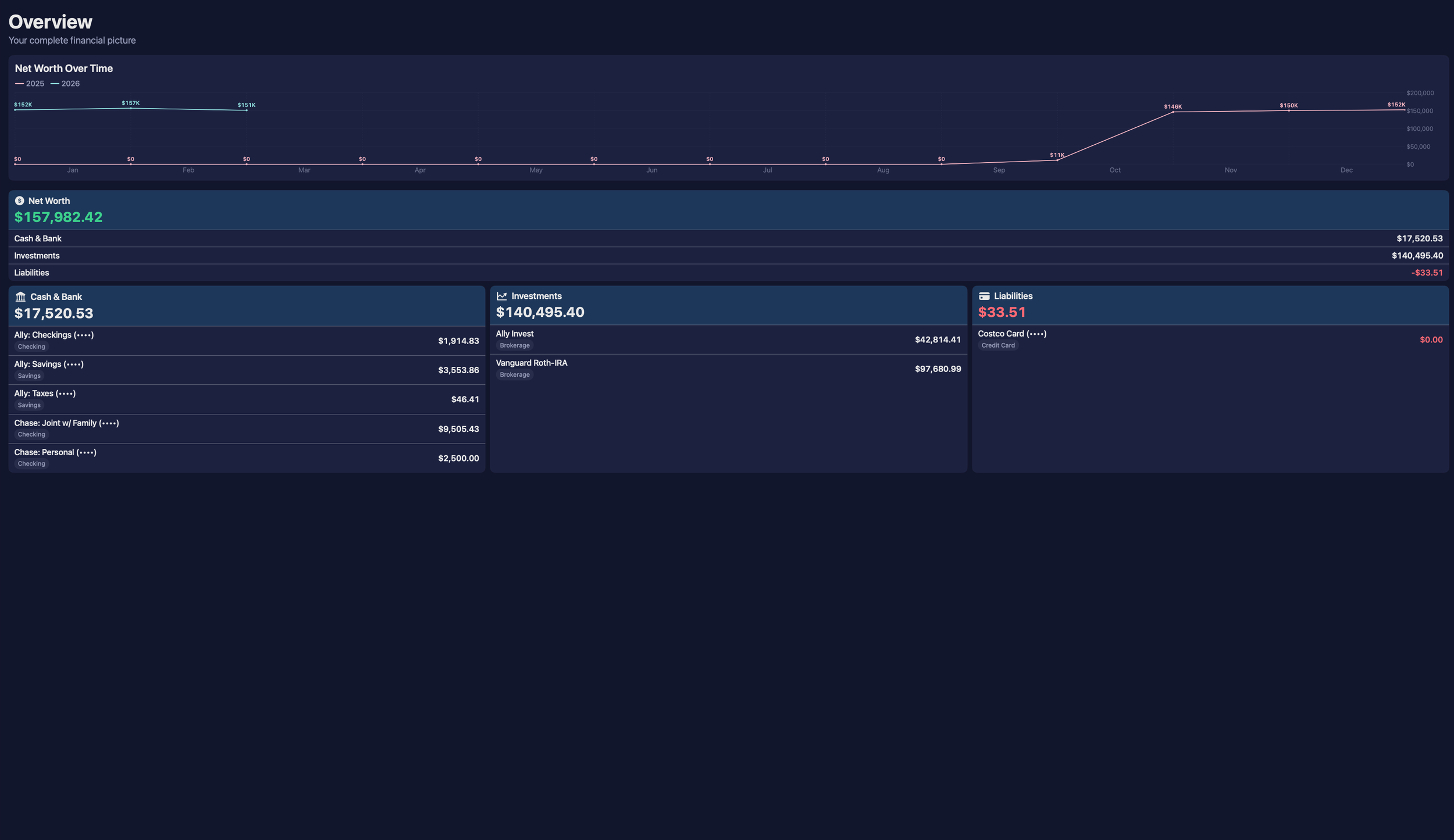Click the $11K September data point
The width and height of the screenshot is (1454, 840).
coord(1057,160)
